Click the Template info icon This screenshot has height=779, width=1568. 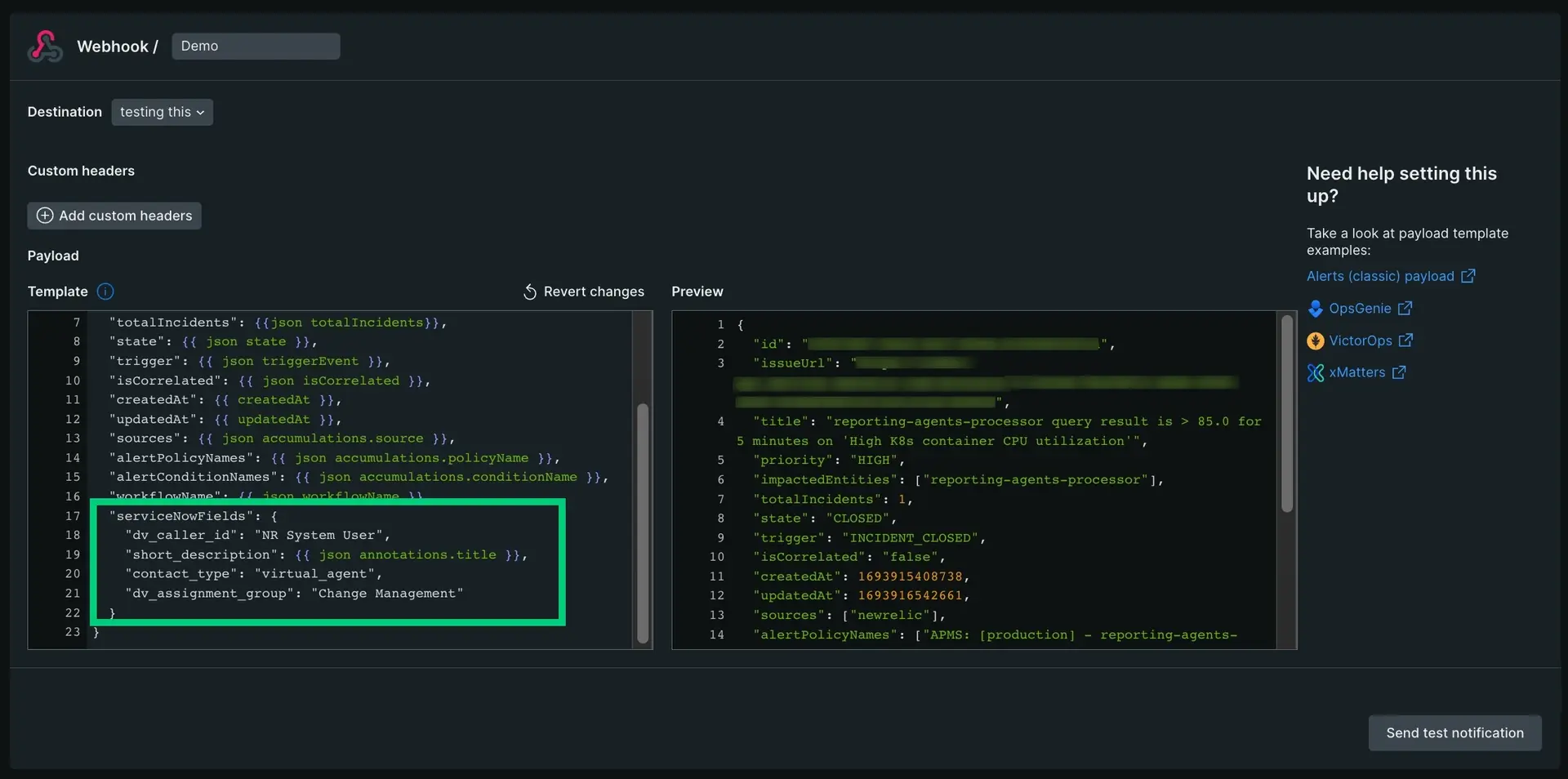click(x=105, y=292)
